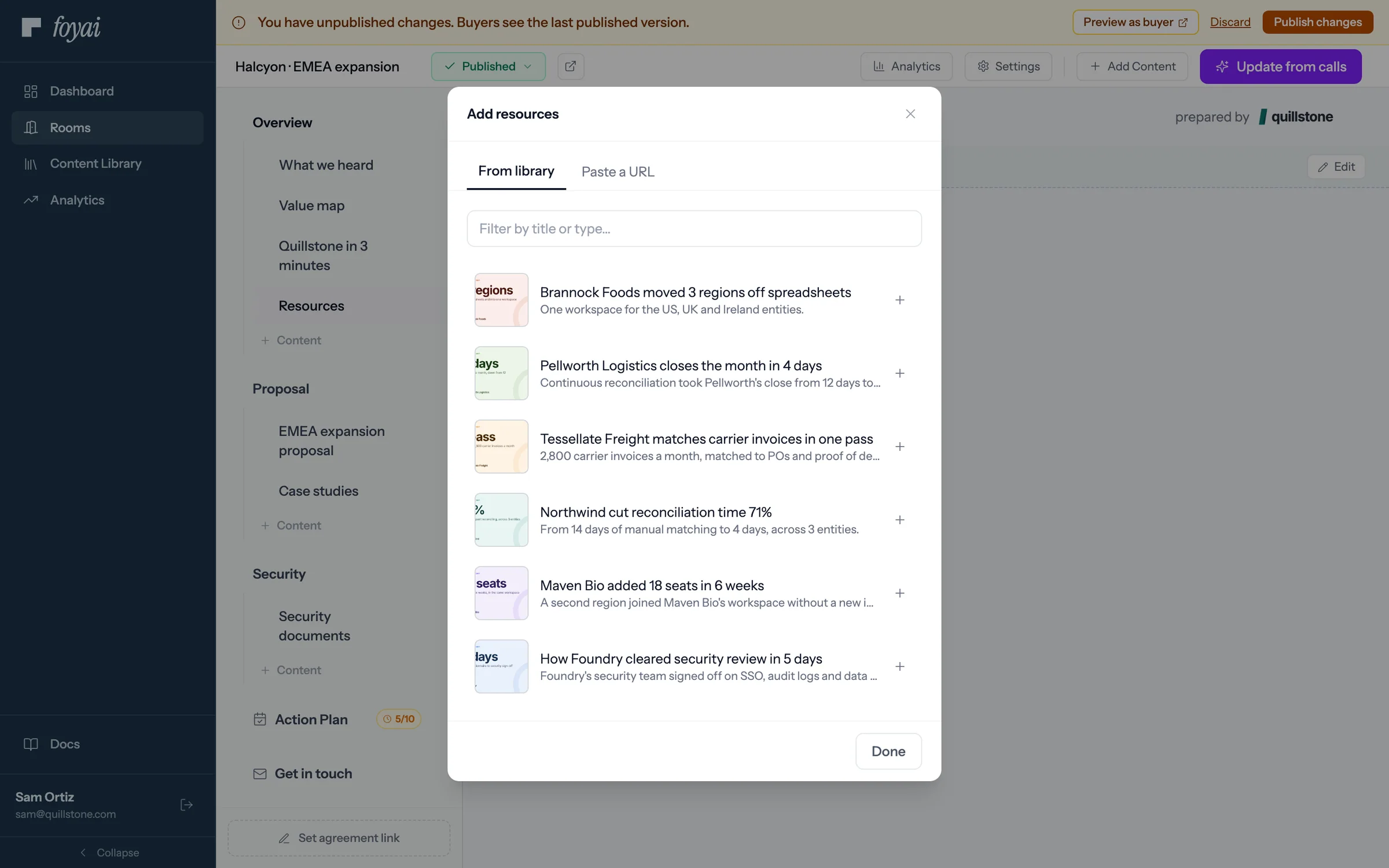
Task: Click Preview as buyer
Action: (1135, 22)
